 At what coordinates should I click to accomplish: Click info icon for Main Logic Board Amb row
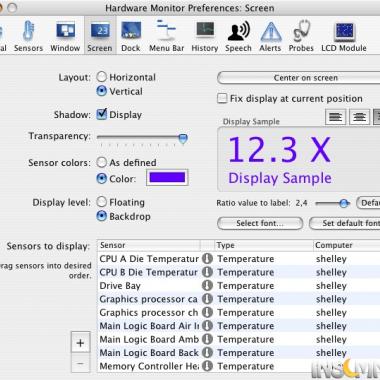point(207,339)
